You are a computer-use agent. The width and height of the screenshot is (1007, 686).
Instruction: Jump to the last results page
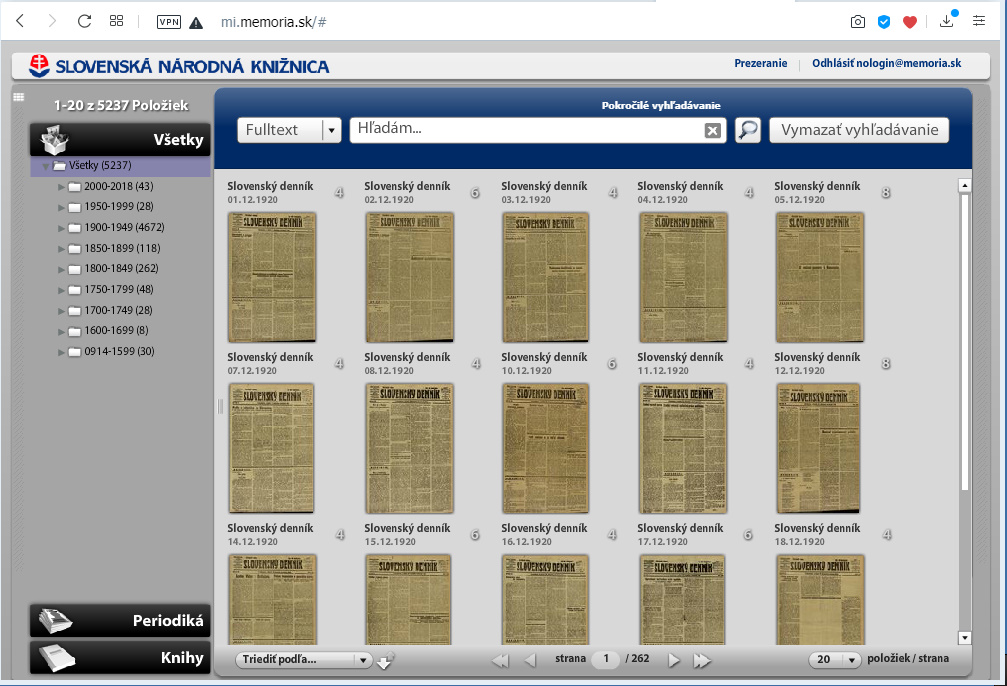point(702,660)
